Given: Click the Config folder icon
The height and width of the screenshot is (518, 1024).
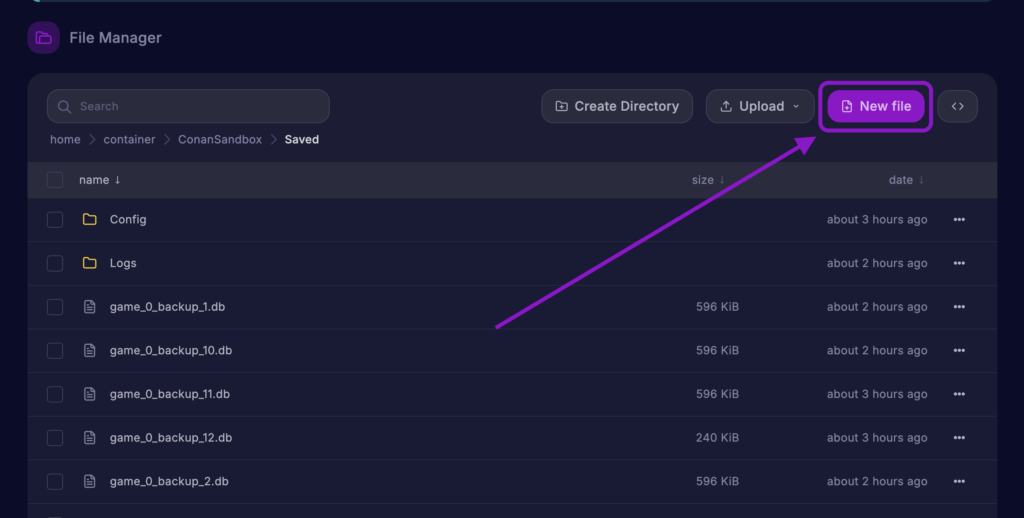Looking at the screenshot, I should (x=89, y=219).
